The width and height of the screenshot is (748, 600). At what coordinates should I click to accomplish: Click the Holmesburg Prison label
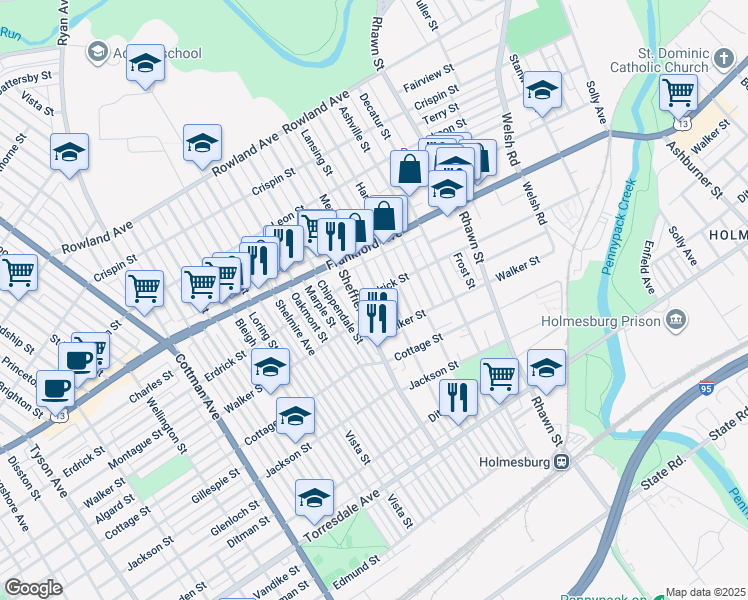[601, 321]
